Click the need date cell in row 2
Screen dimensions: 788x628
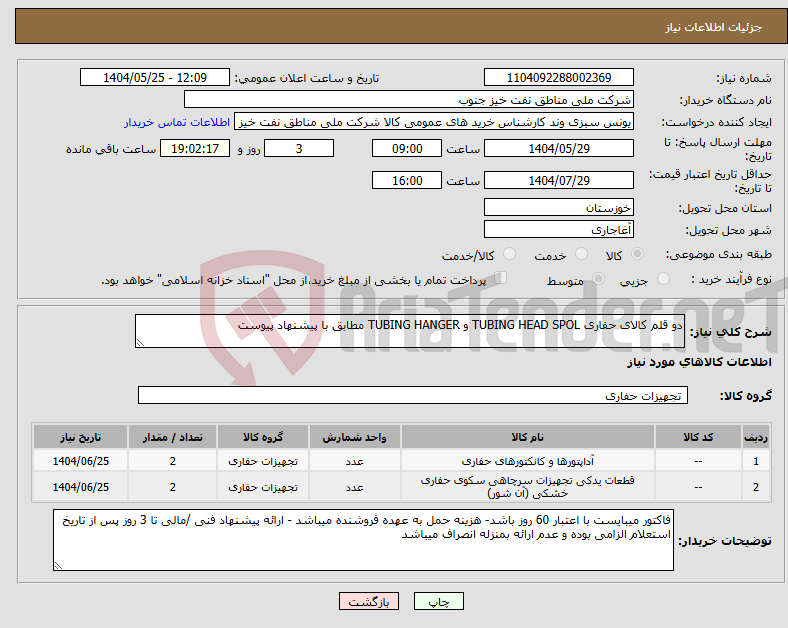(80, 486)
